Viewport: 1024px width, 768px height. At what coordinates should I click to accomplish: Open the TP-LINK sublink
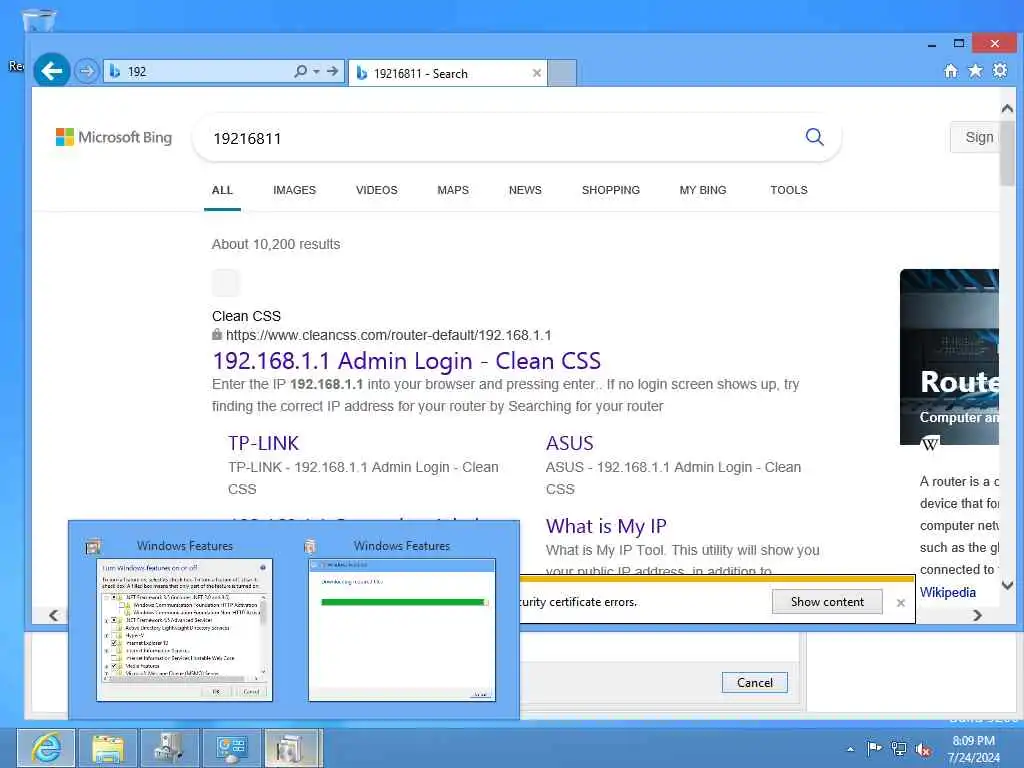263,443
